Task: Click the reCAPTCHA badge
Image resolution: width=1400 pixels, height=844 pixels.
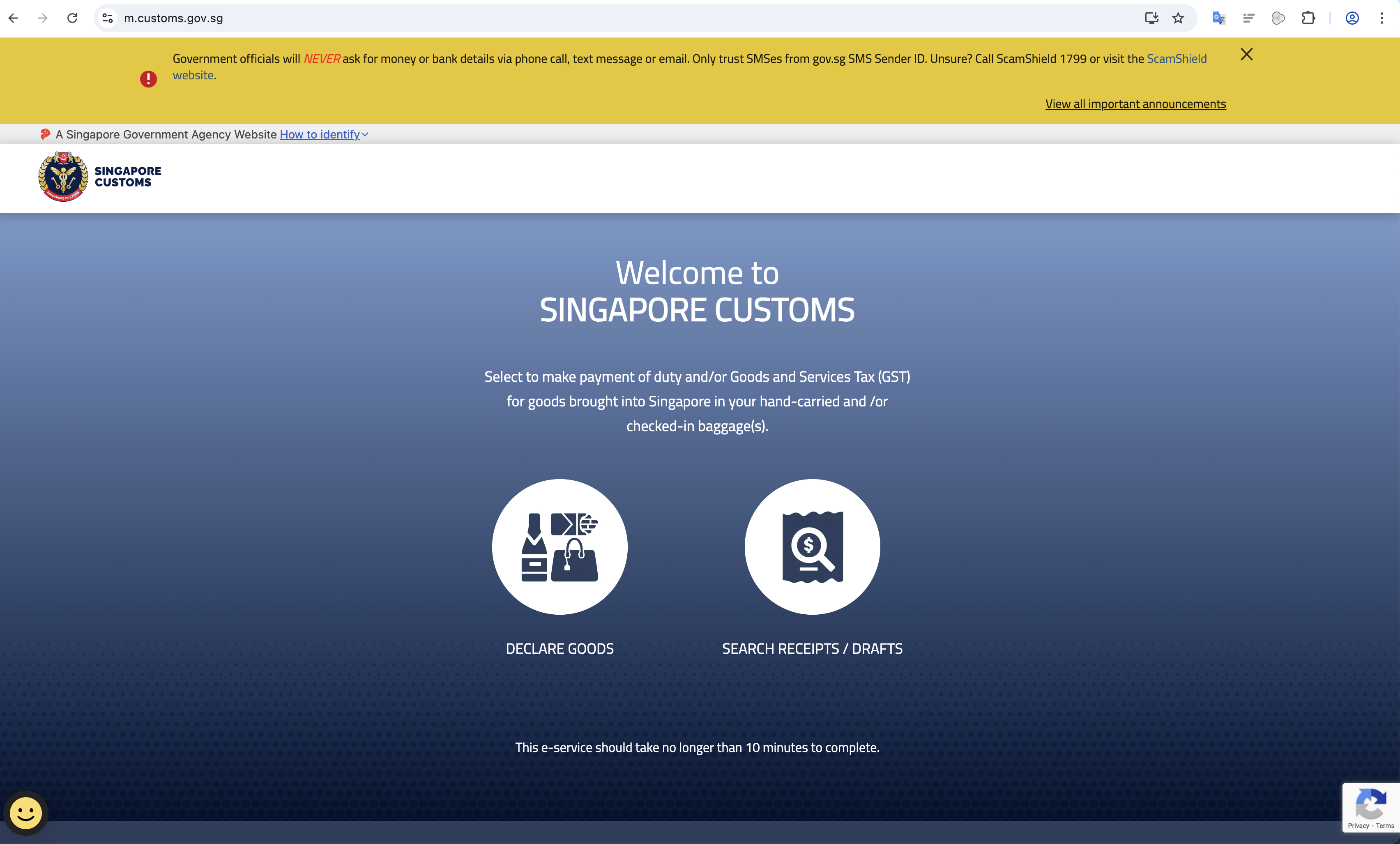Action: click(1372, 807)
